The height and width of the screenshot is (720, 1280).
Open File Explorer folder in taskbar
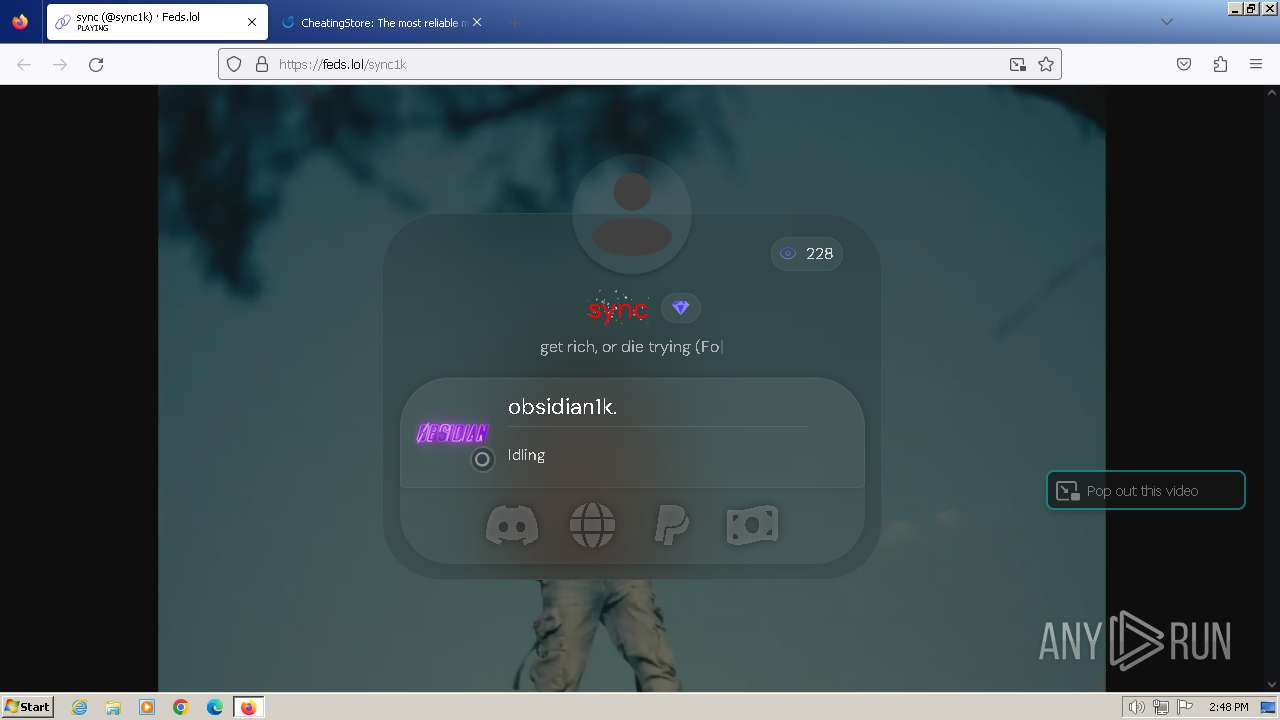[x=113, y=707]
